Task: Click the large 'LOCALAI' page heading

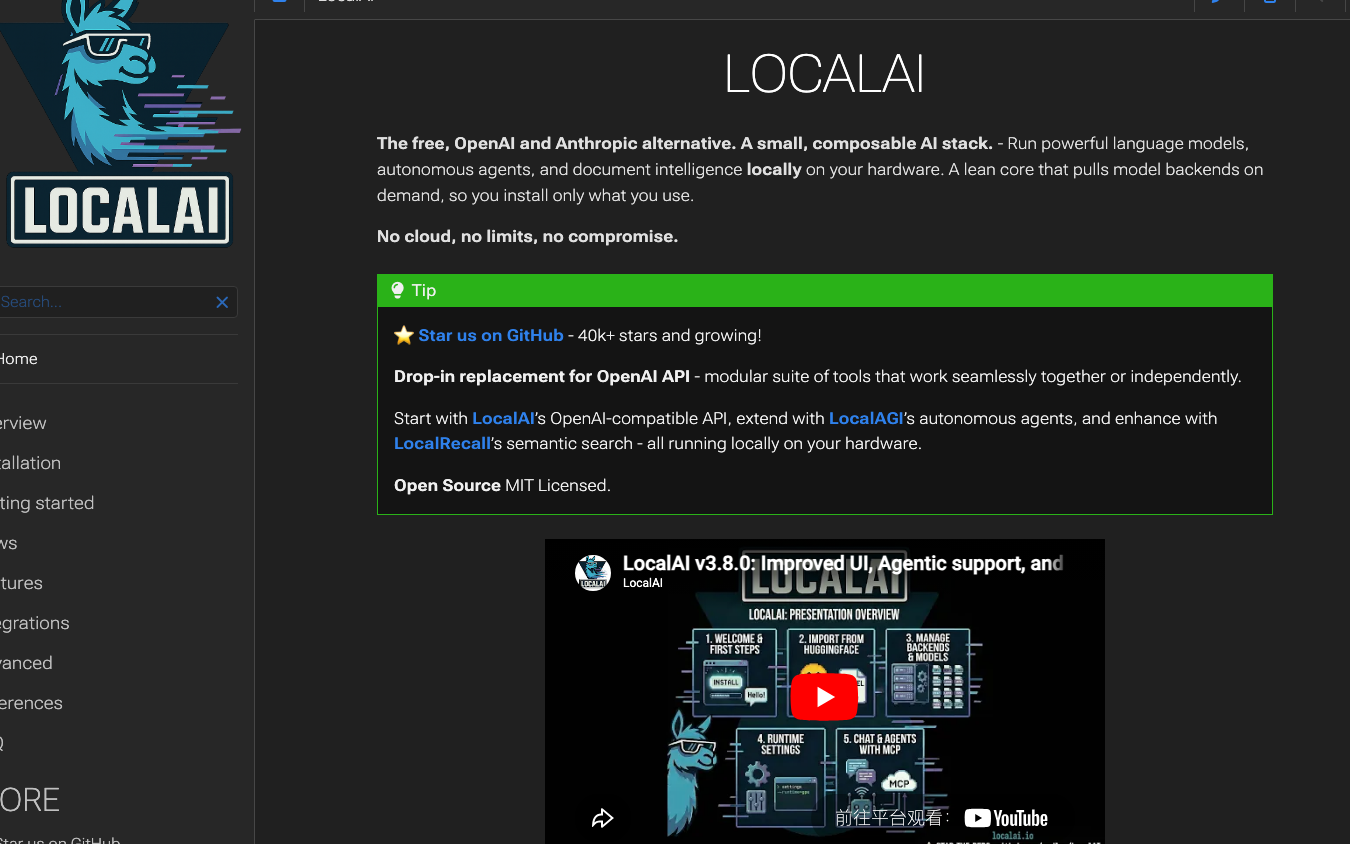Action: [x=824, y=75]
